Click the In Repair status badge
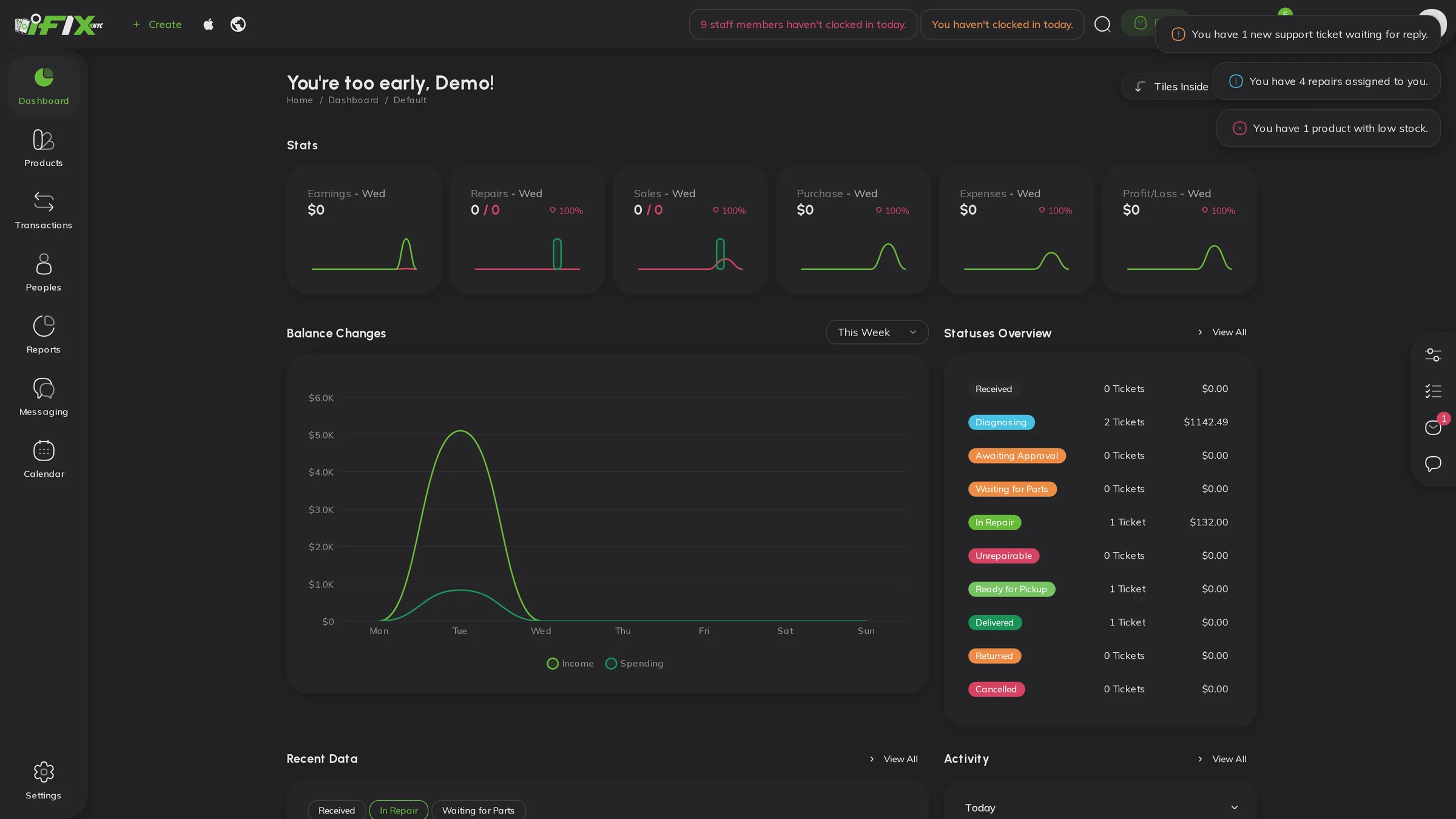This screenshot has width=1456, height=819. 994,523
